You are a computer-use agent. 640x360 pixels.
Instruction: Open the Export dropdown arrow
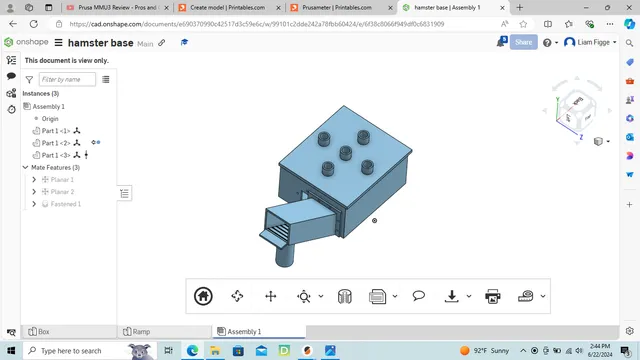(469, 296)
